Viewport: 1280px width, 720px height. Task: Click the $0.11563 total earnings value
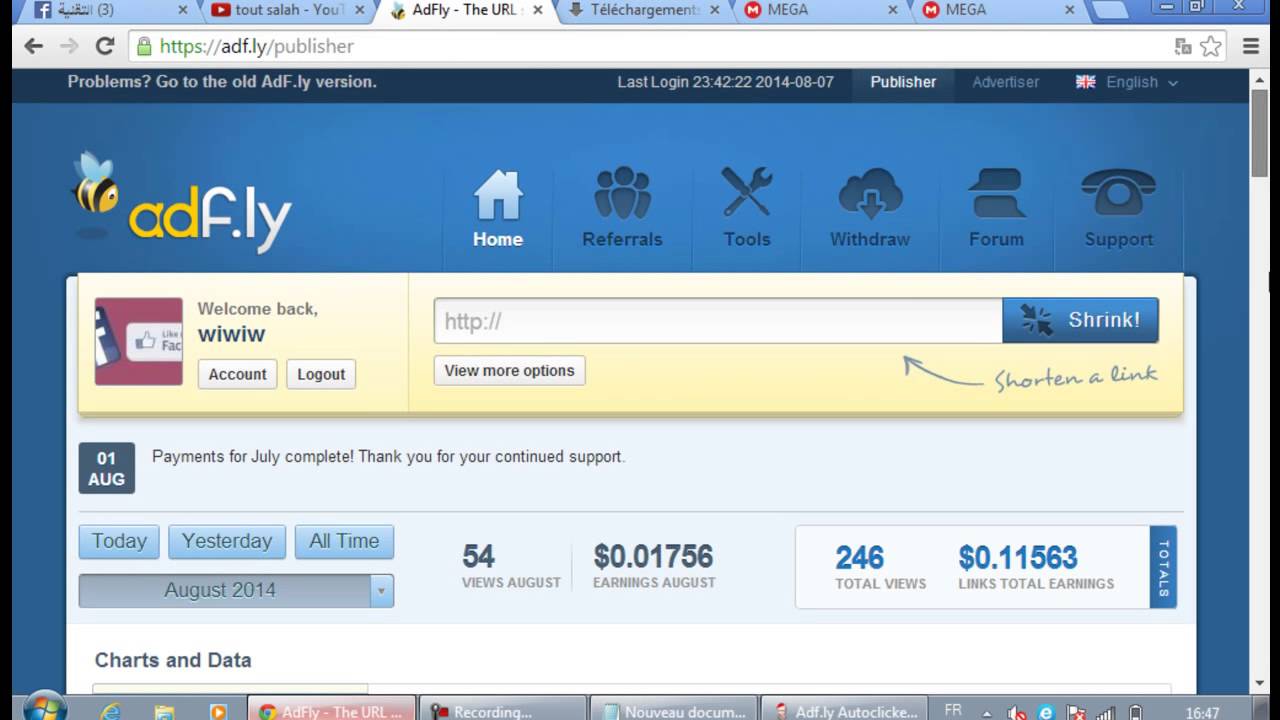pos(1018,557)
